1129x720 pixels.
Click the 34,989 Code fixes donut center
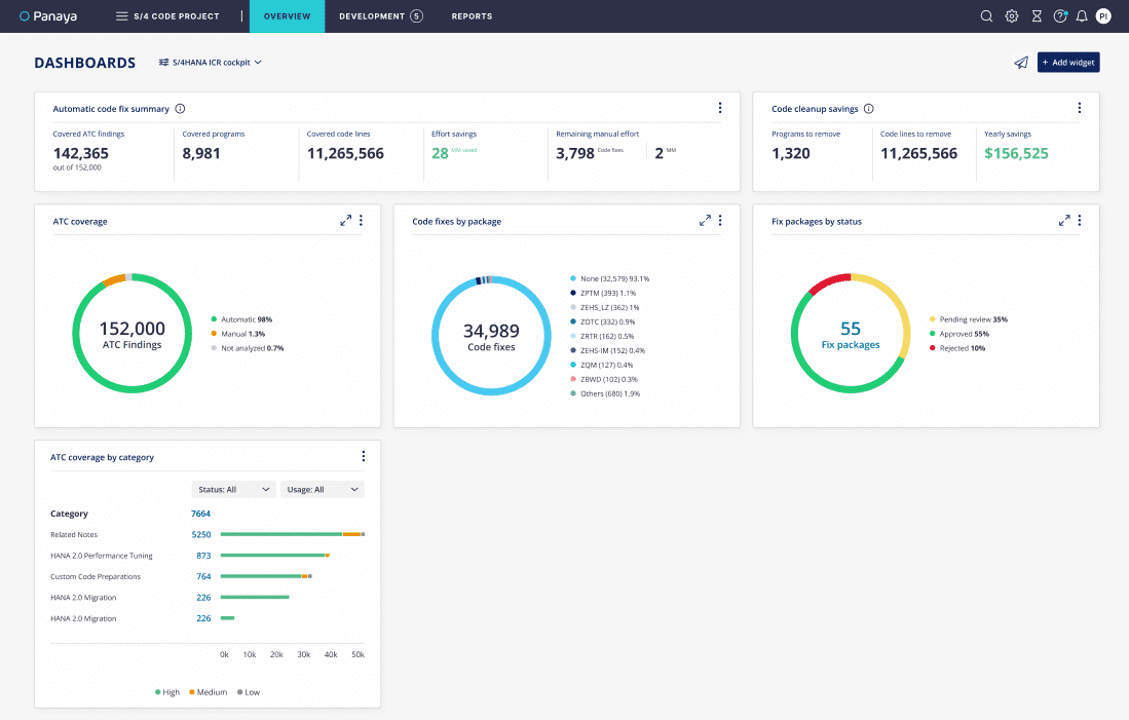pos(491,337)
